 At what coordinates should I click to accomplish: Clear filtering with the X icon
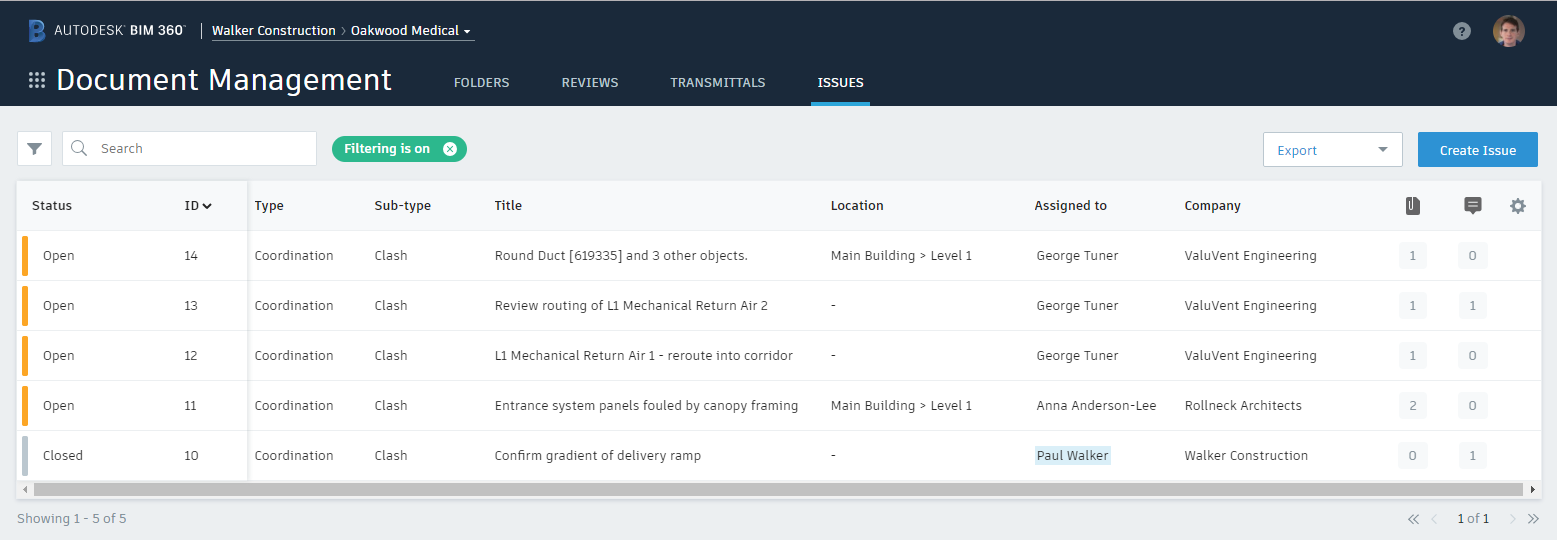point(450,149)
